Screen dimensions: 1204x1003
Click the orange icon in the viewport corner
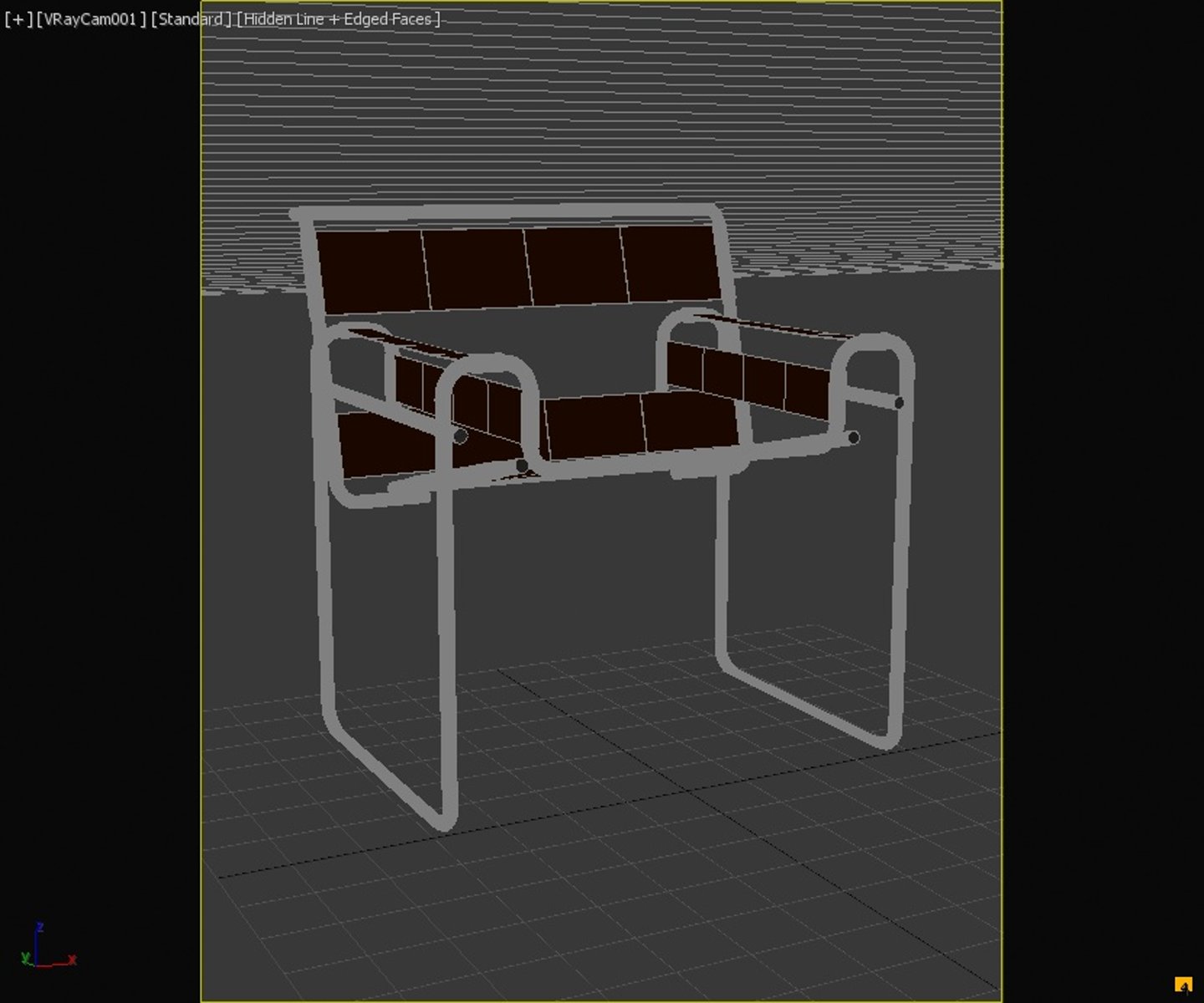1183,985
